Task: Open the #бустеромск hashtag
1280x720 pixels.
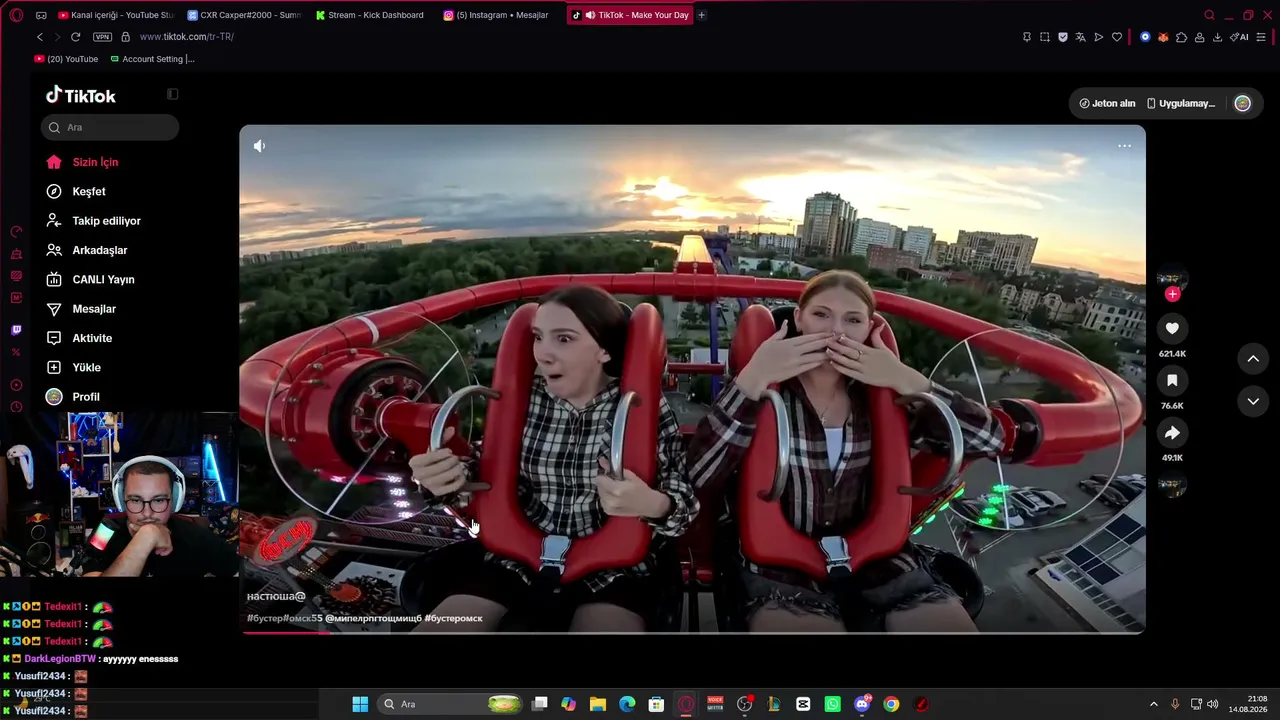Action: [453, 618]
